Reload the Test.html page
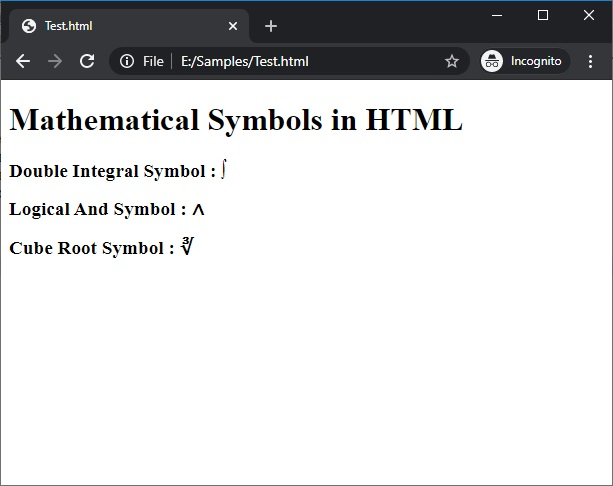 coord(87,61)
